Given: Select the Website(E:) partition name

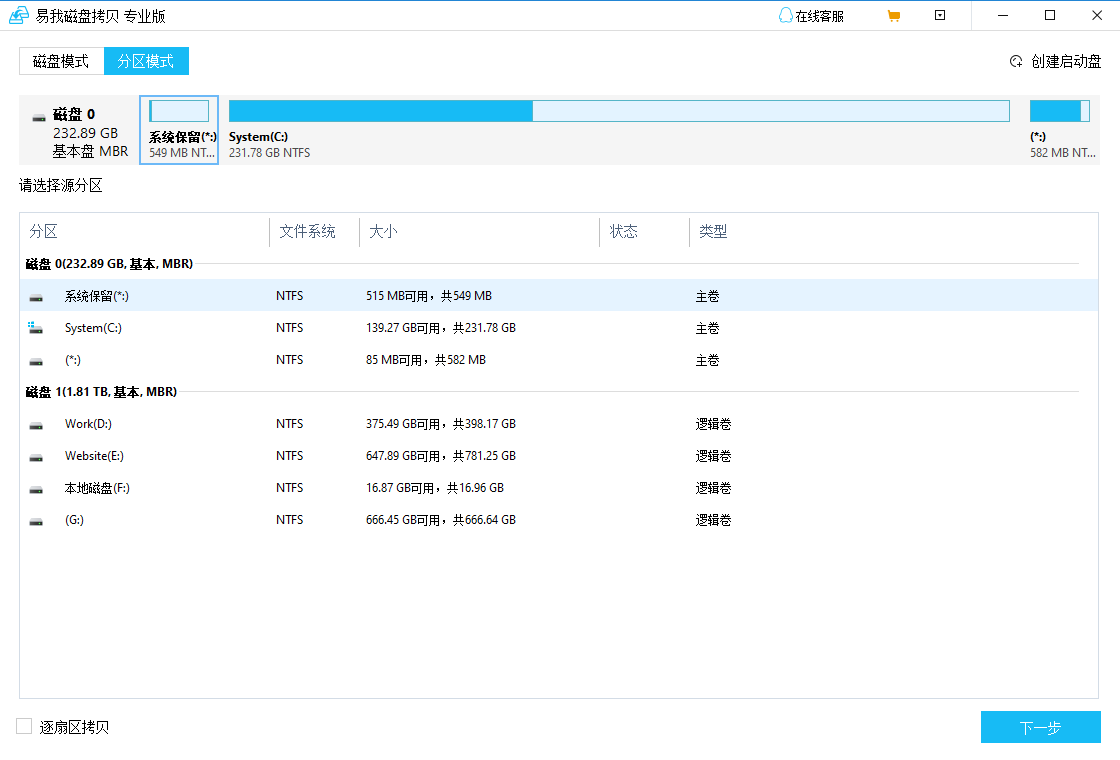Looking at the screenshot, I should pyautogui.click(x=94, y=456).
